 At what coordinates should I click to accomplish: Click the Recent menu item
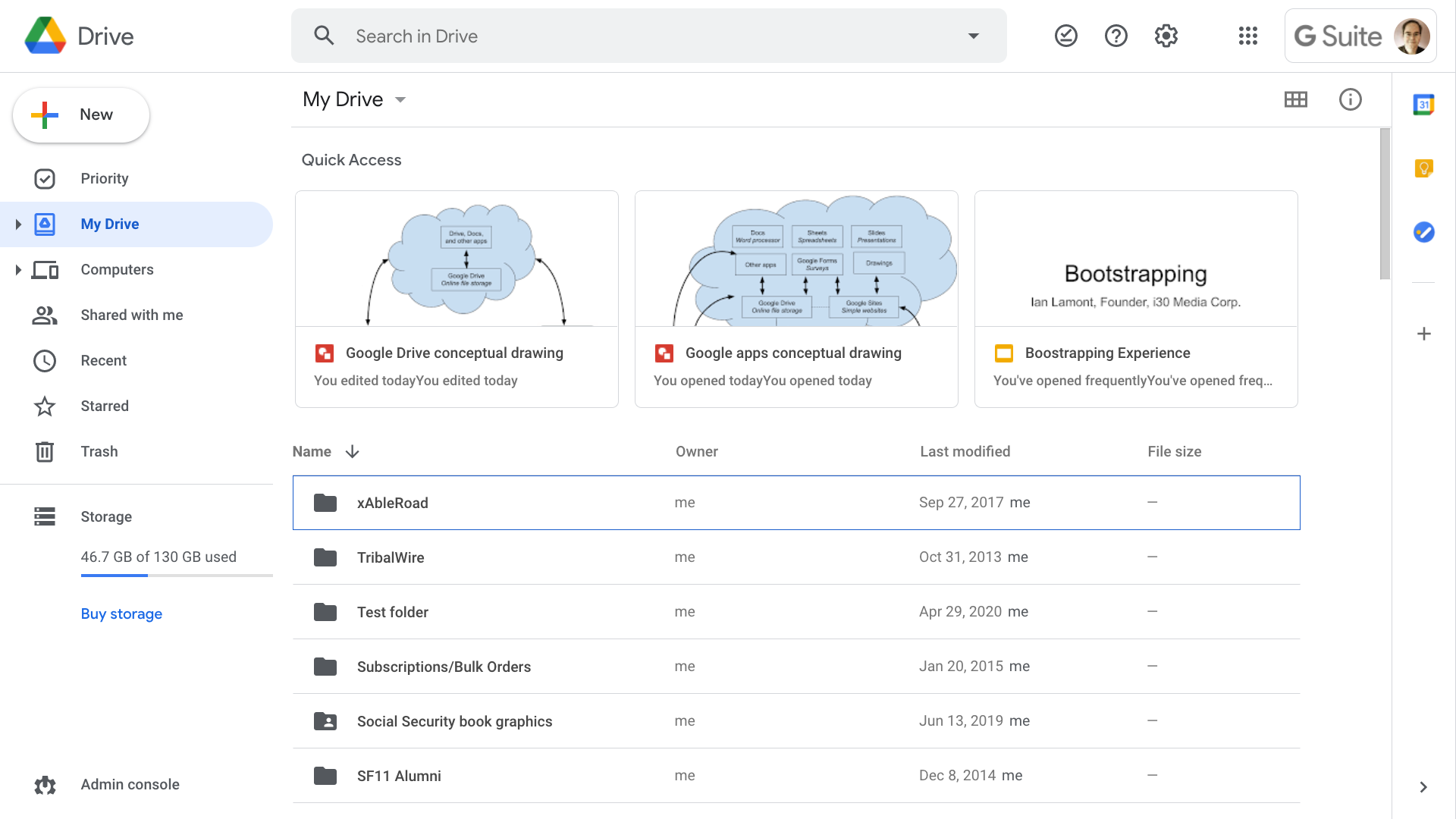pyautogui.click(x=102, y=360)
